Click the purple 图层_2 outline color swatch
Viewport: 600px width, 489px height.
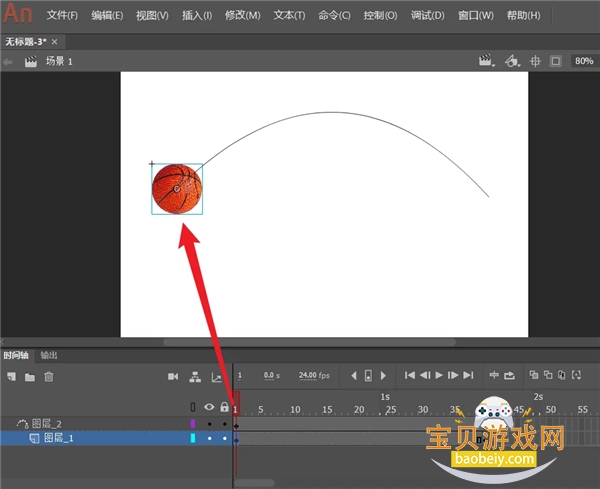pyautogui.click(x=193, y=424)
